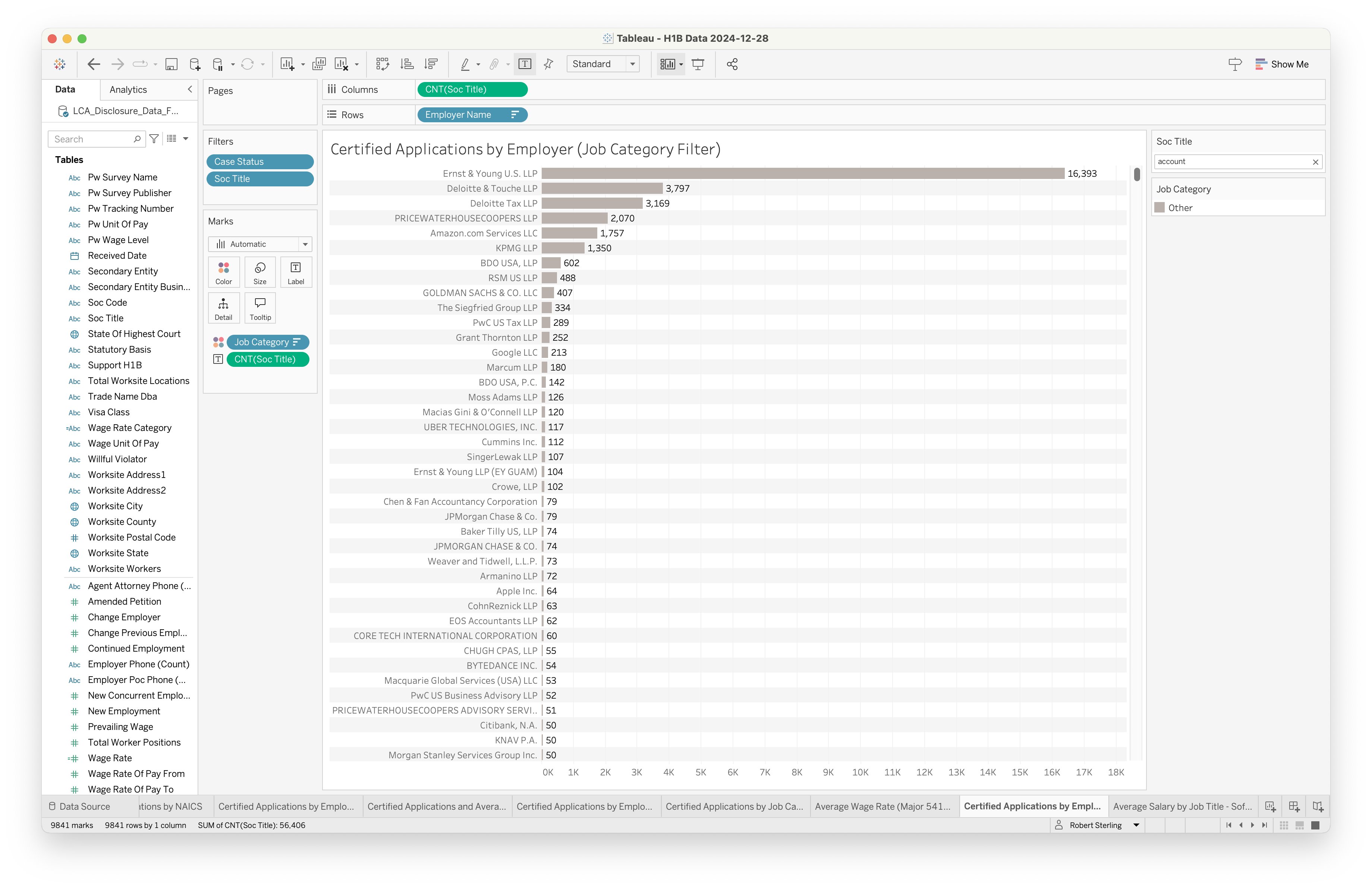1372x888 pixels.
Task: Click the Show Me button
Action: 1282,64
